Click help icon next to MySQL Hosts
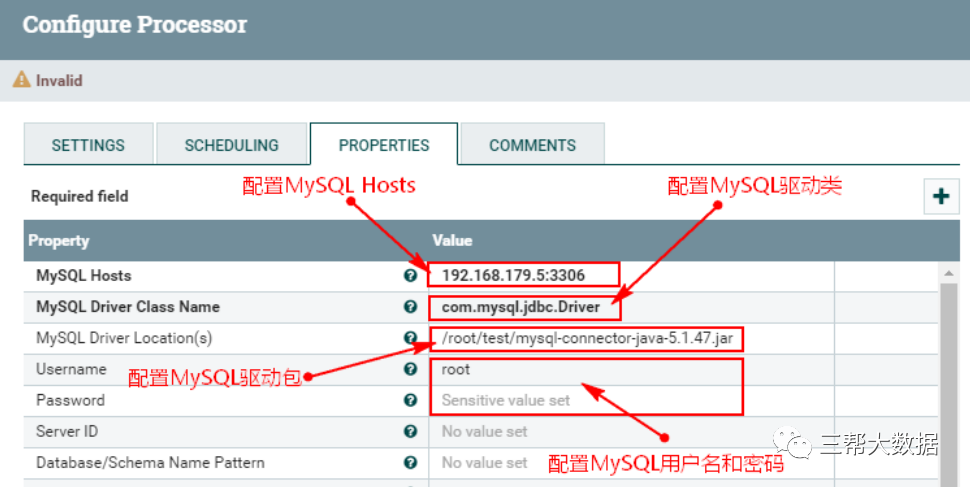This screenshot has height=487, width=970. (410, 276)
